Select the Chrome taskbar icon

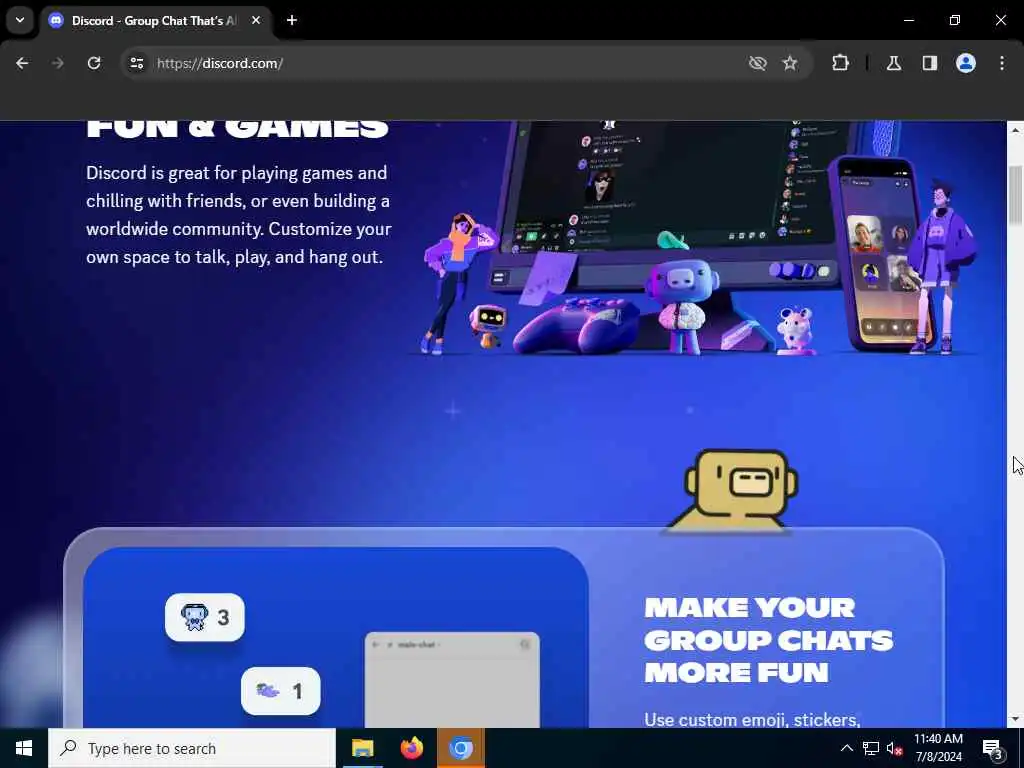click(x=460, y=748)
